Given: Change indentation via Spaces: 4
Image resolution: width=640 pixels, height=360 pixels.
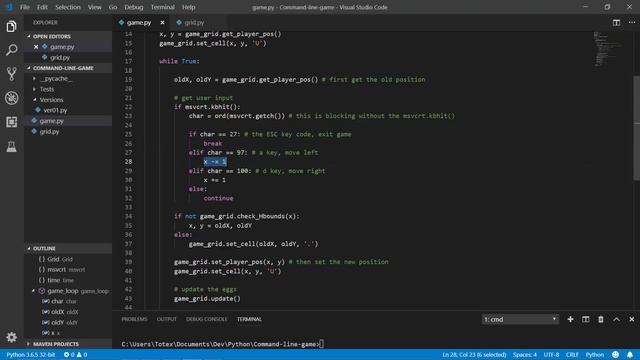Looking at the screenshot, I should point(525,355).
